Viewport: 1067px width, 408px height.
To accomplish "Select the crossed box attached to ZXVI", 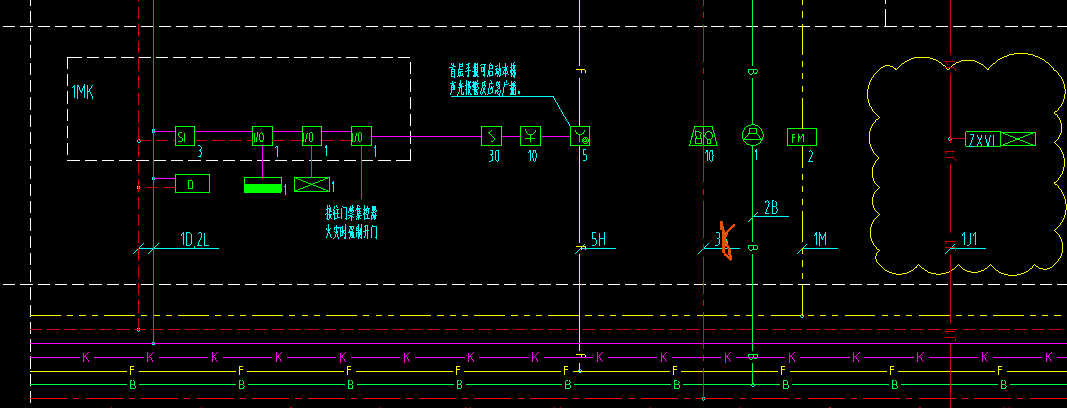I will tap(1017, 139).
